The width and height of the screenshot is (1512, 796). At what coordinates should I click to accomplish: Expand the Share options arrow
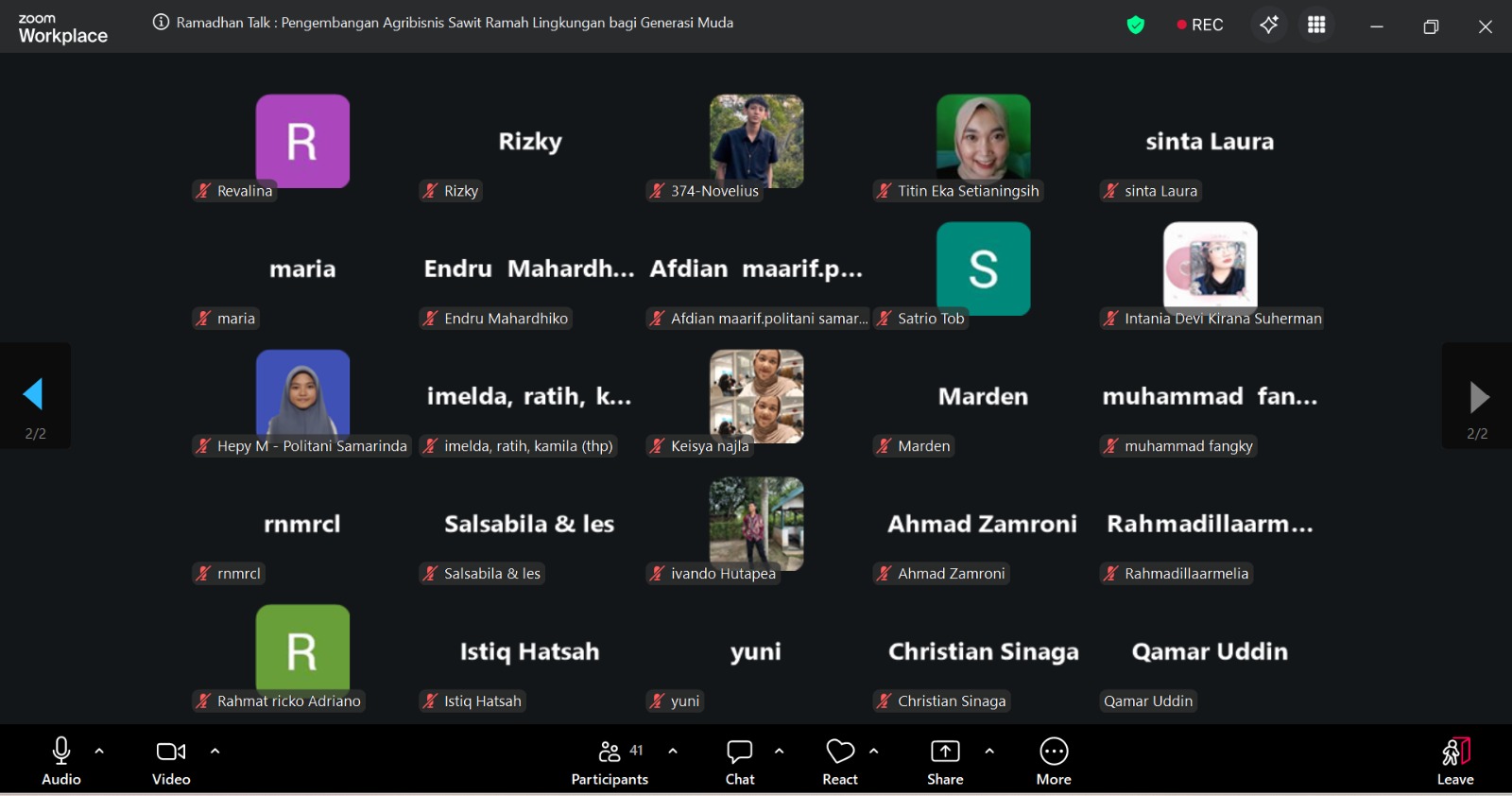point(989,752)
